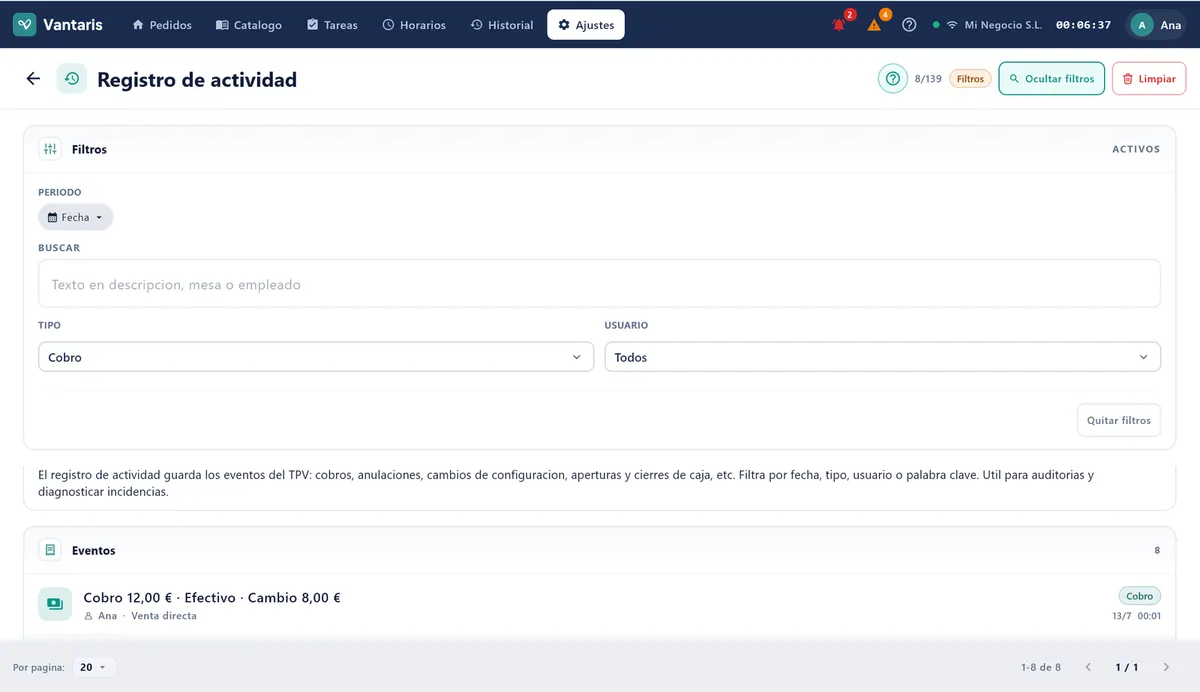The height and width of the screenshot is (692, 1200).
Task: Click the 1-8 de 8 pagination text
Action: click(1041, 667)
